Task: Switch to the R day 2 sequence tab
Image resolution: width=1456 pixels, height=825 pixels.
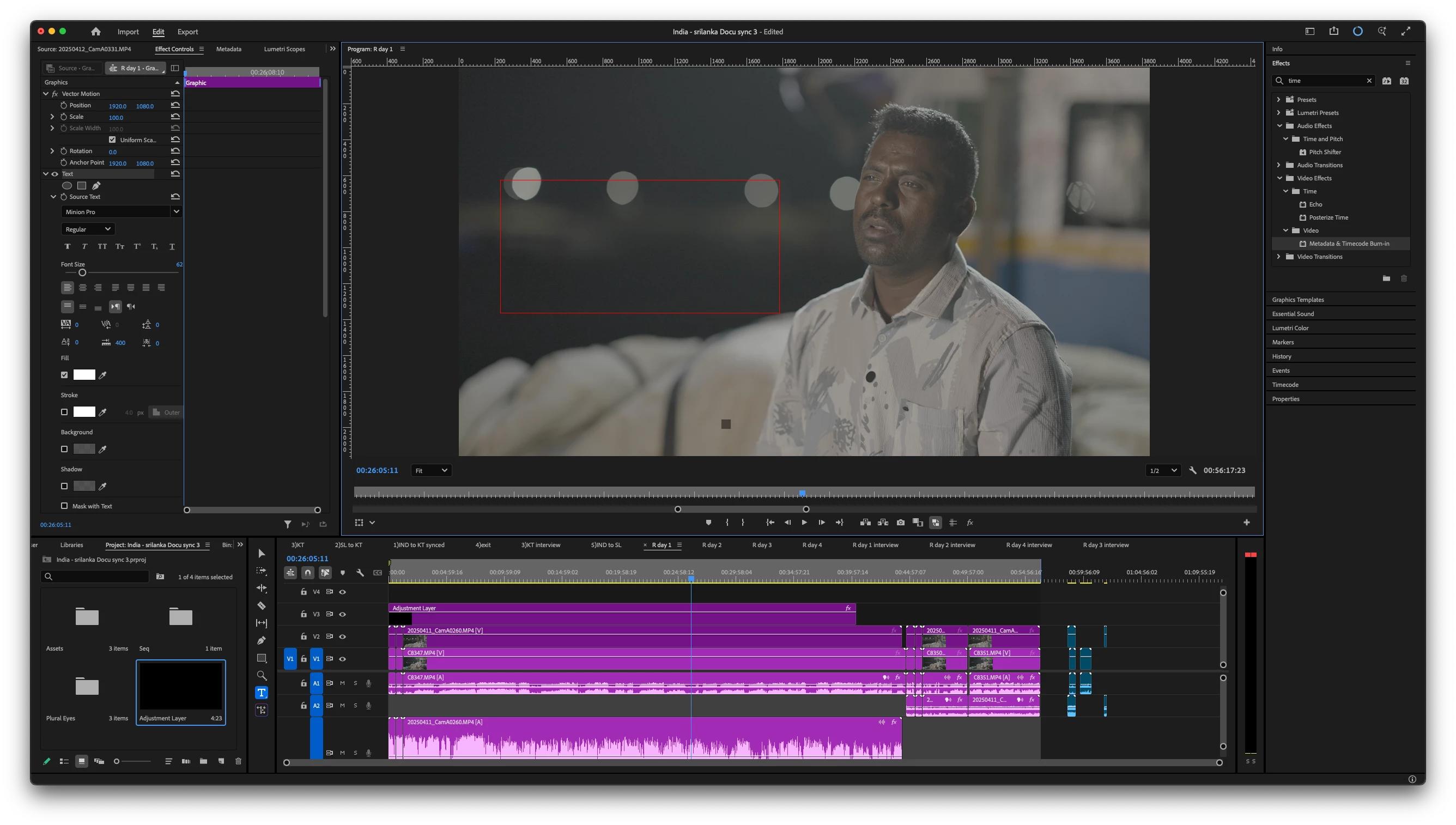Action: 712,545
